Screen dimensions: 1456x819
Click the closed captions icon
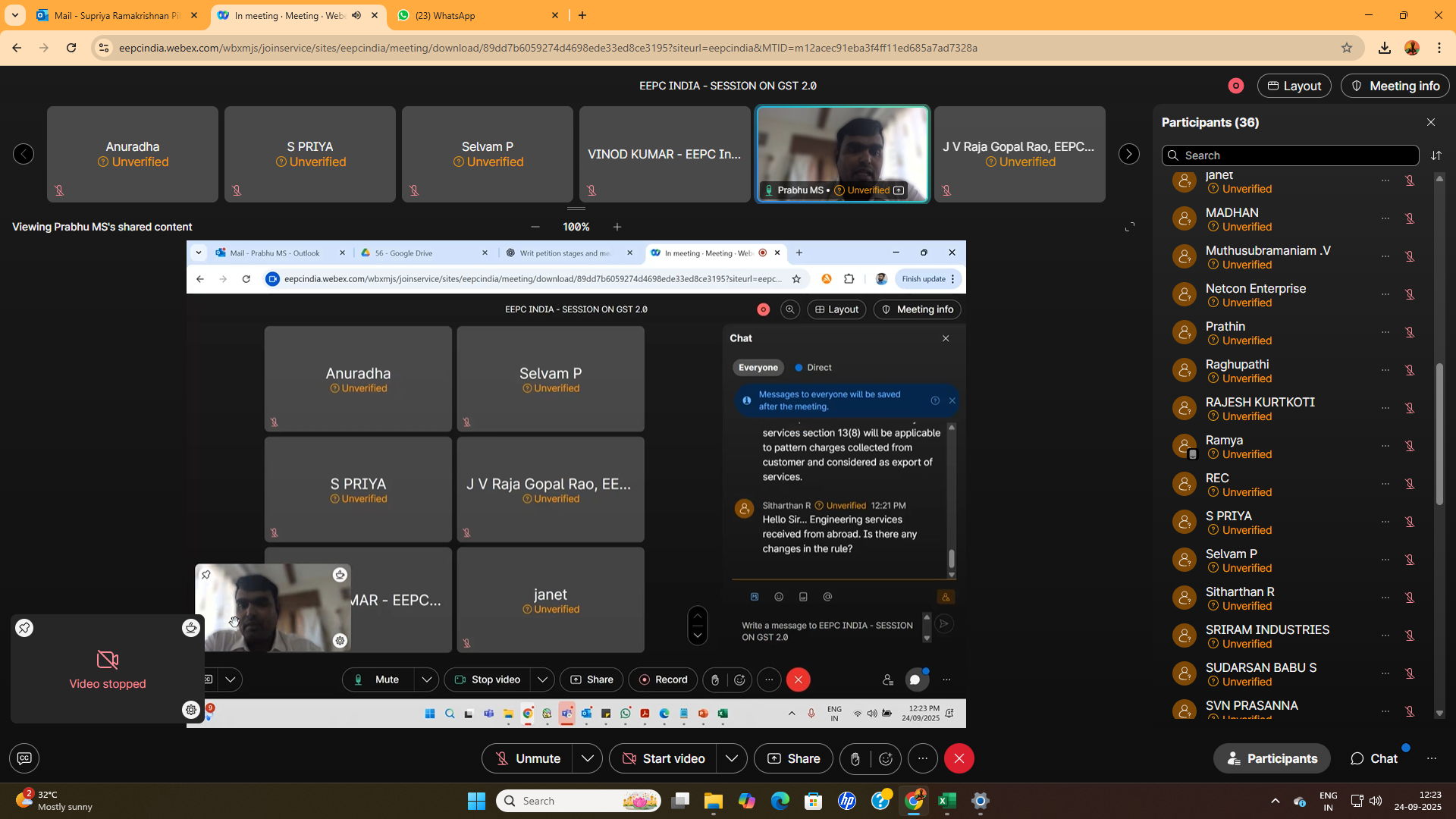(24, 758)
